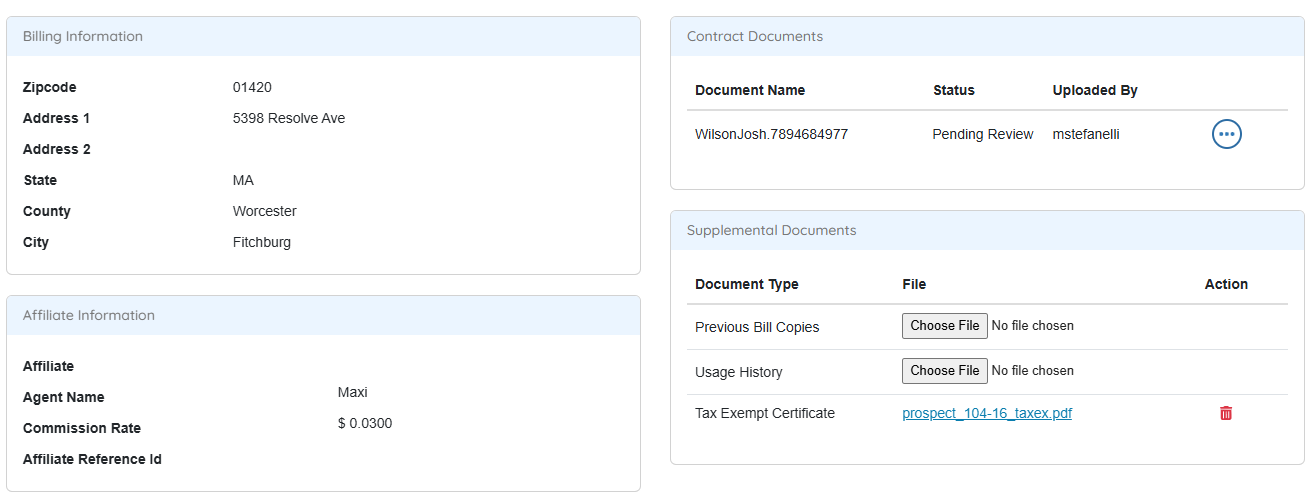Click the address 5398 Resolve Ave
Screen dimensions: 1315x504
pos(288,118)
